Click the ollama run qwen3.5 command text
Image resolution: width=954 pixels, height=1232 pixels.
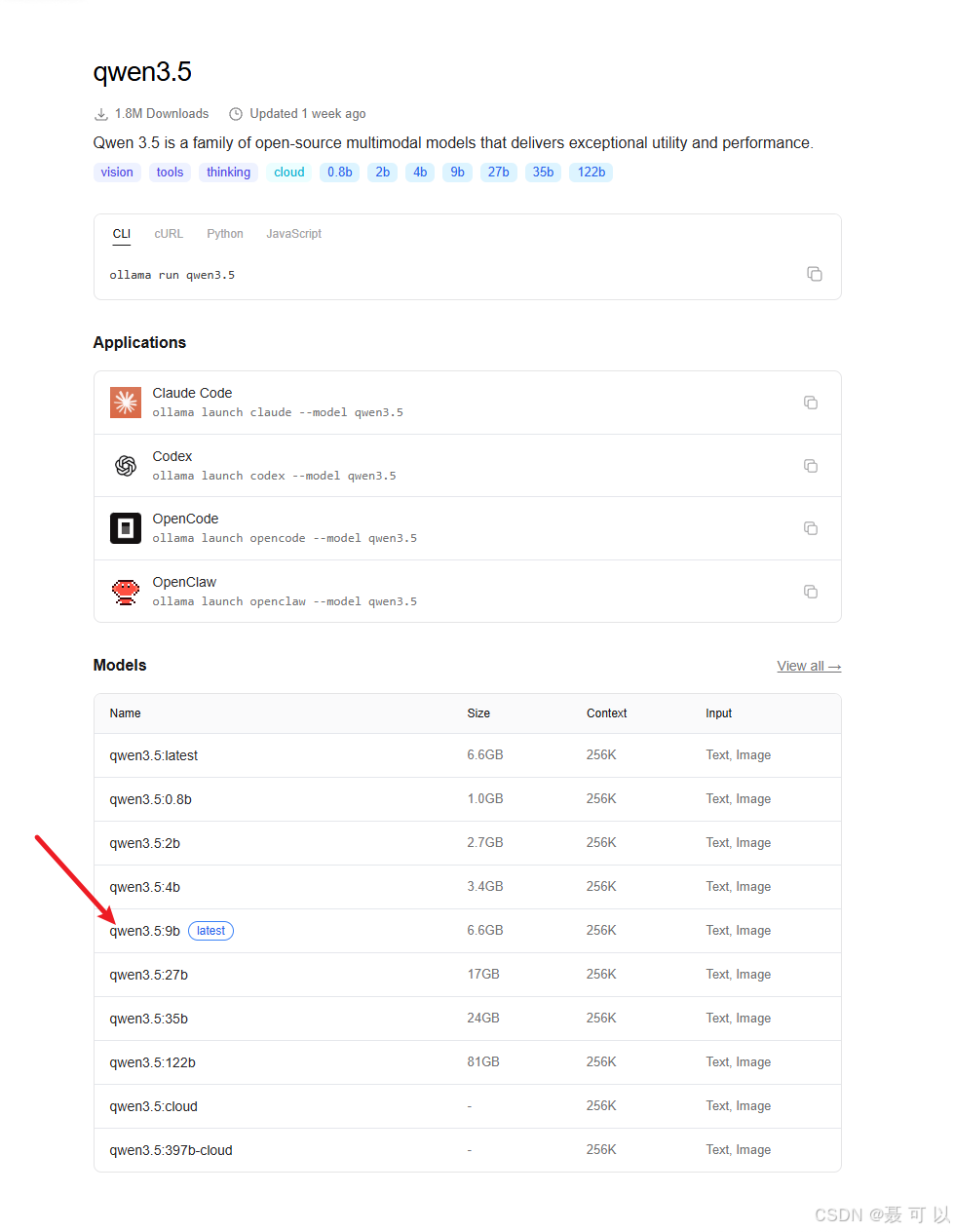coord(172,275)
